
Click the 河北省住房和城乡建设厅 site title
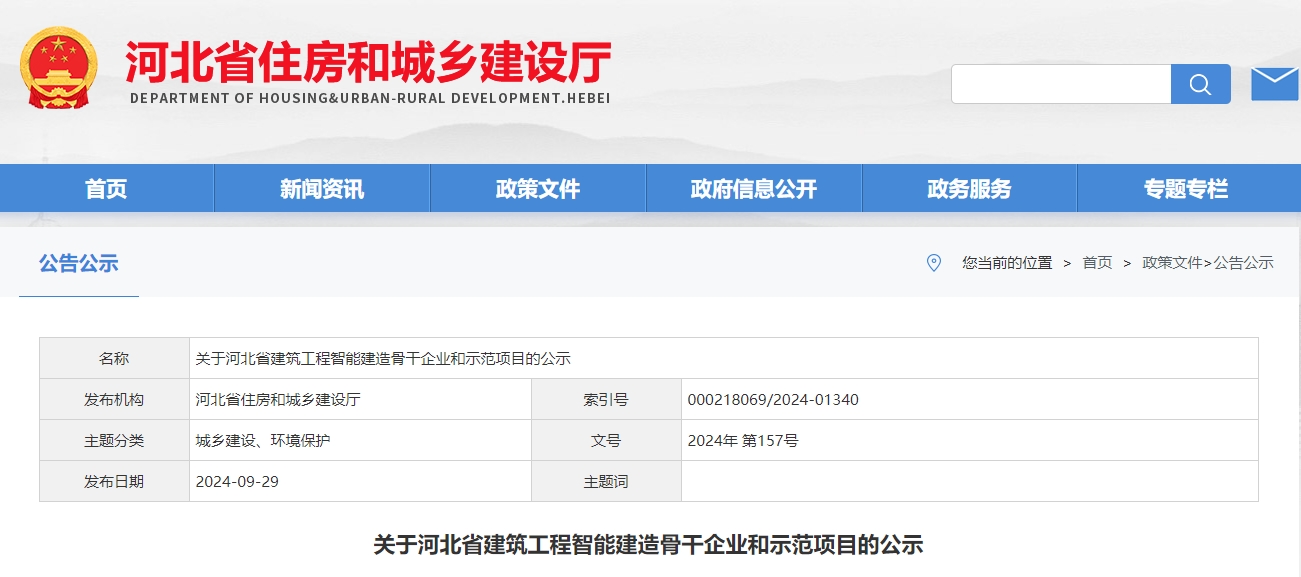(368, 62)
